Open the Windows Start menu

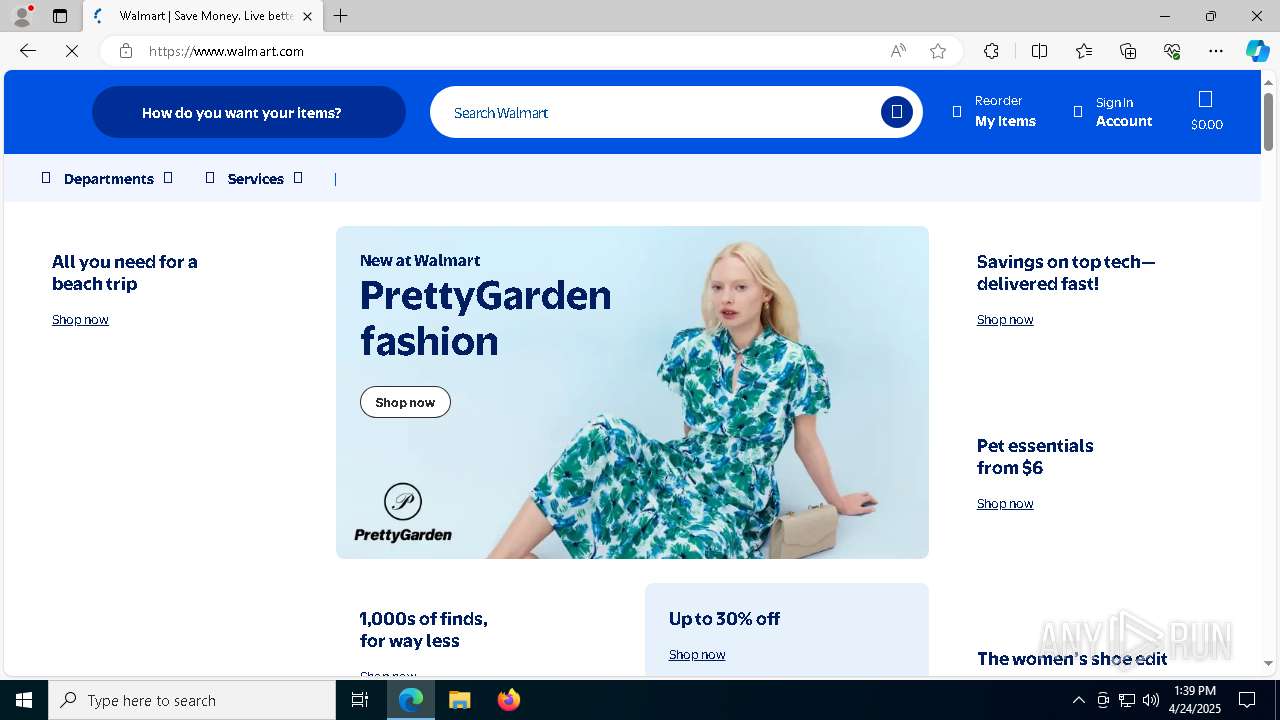[x=24, y=700]
